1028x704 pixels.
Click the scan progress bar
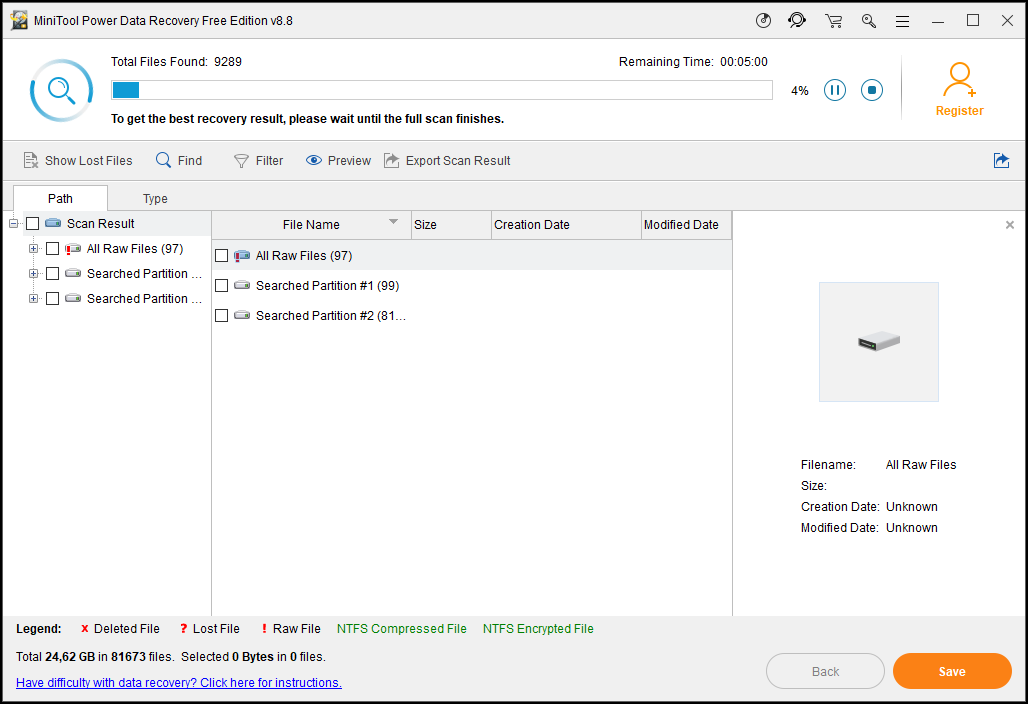click(442, 90)
